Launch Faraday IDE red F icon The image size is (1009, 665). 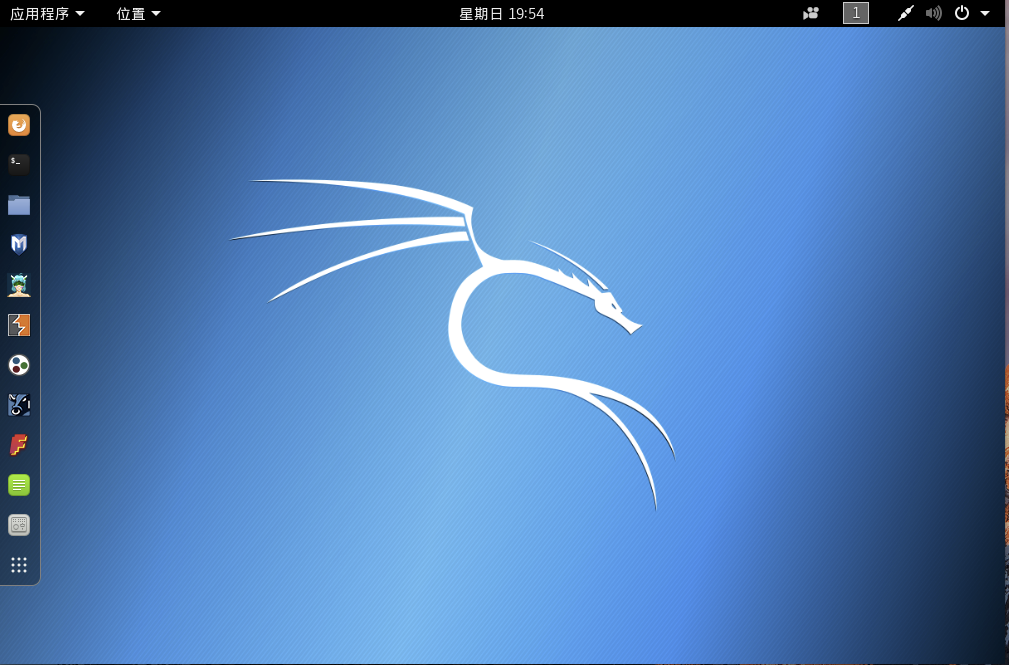(x=19, y=445)
